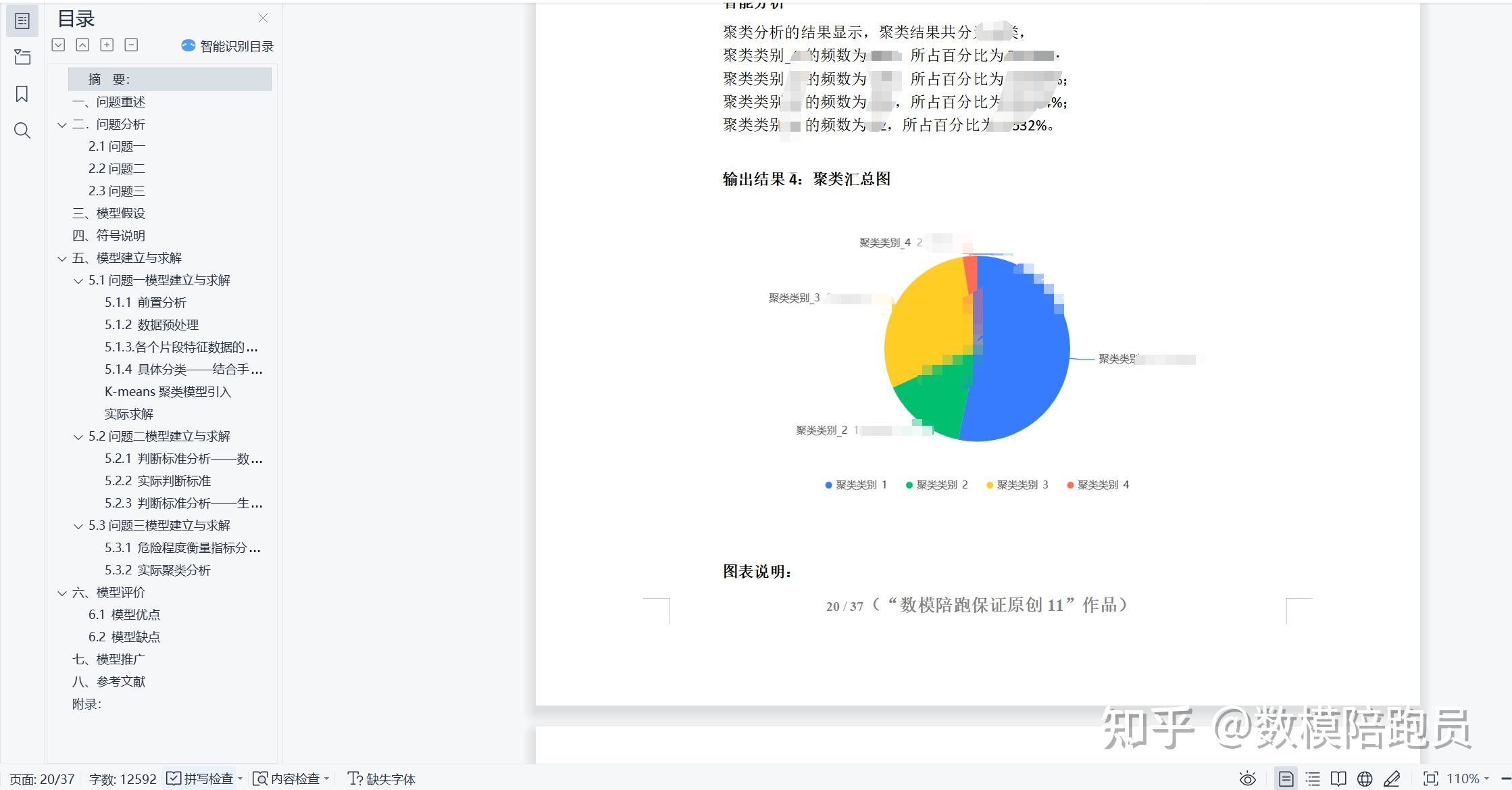Toggle eye protection mode icon
Image resolution: width=1512 pixels, height=790 pixels.
(1248, 779)
